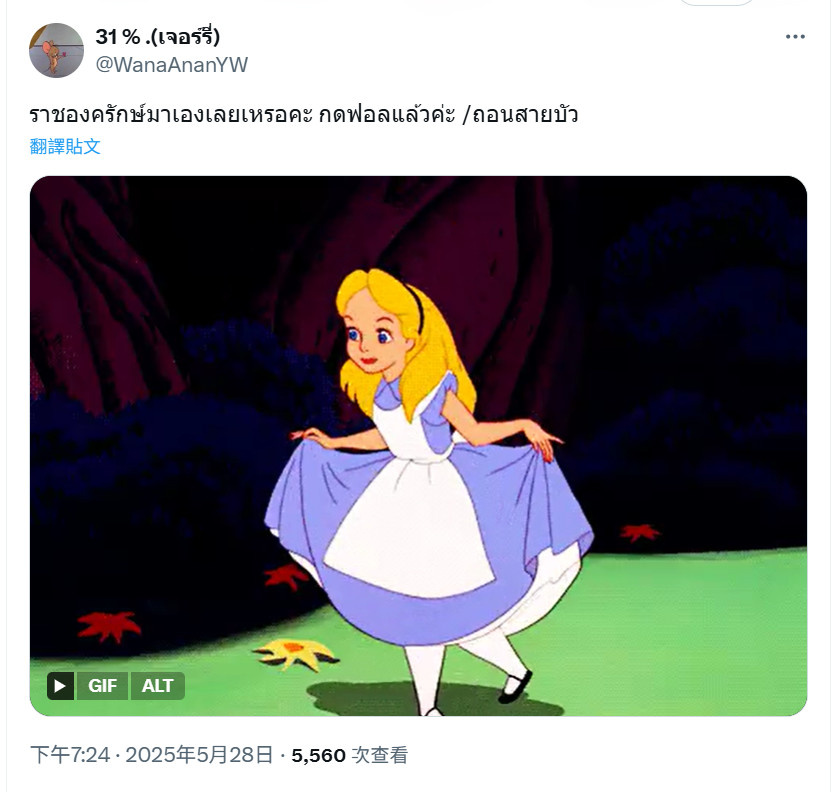Viewport: 833px width, 792px height.
Task: Open the display name 31 % .(เจอร์รี่)
Action: [157, 37]
